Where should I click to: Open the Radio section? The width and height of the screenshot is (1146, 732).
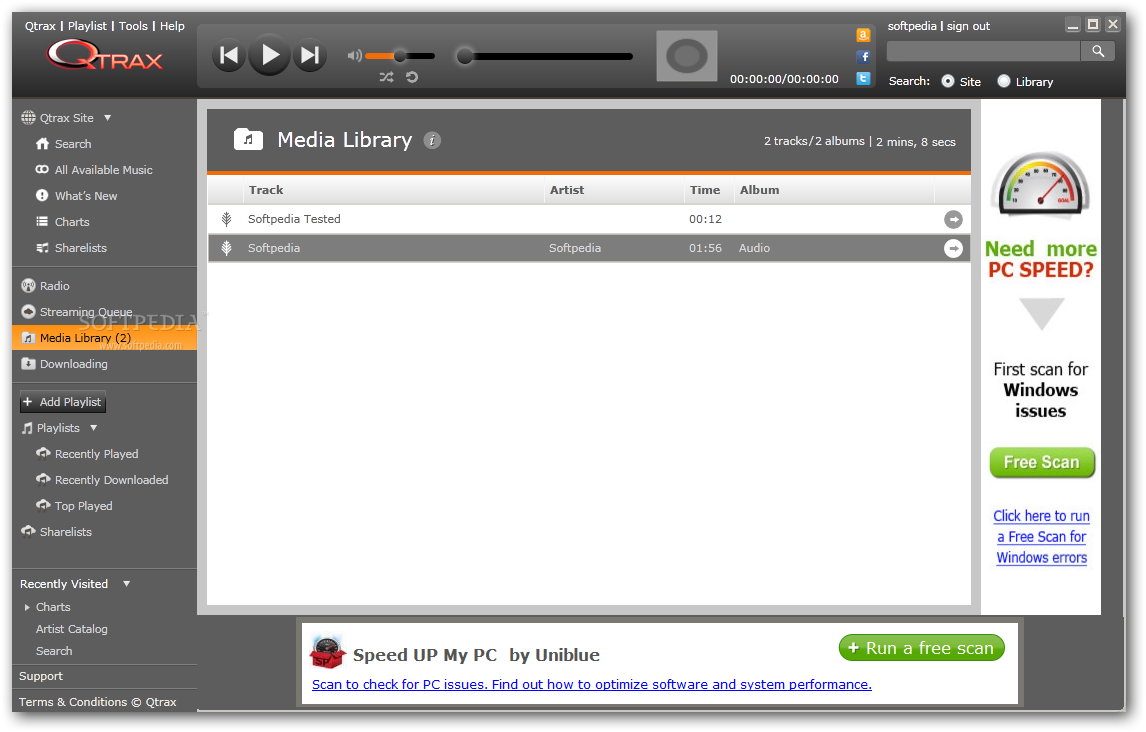(55, 286)
